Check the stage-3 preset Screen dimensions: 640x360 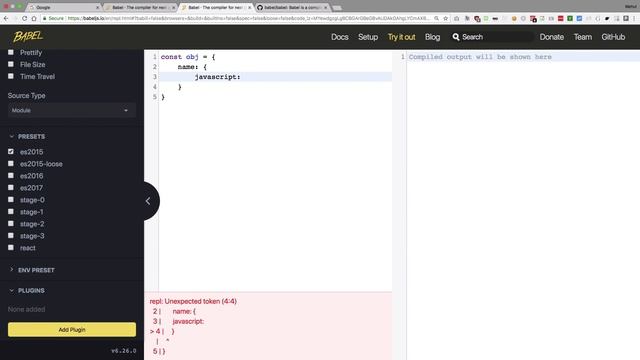pyautogui.click(x=11, y=236)
